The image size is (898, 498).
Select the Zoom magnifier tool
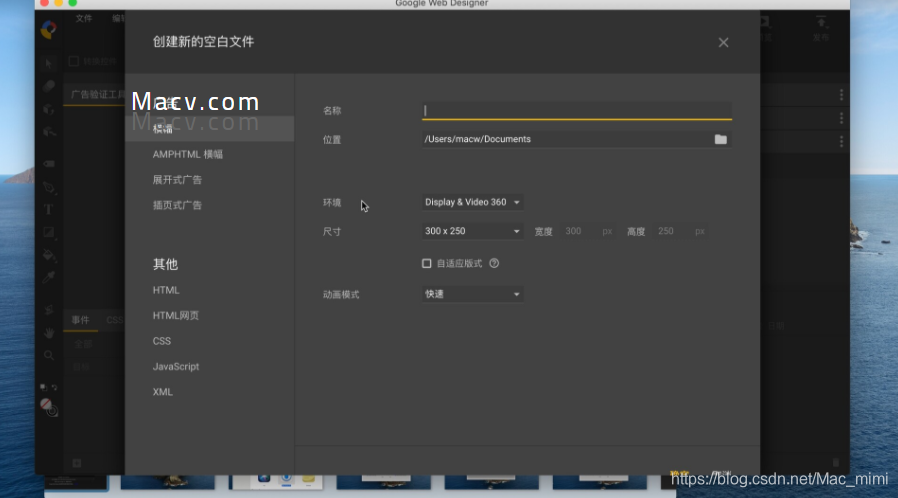(x=49, y=355)
